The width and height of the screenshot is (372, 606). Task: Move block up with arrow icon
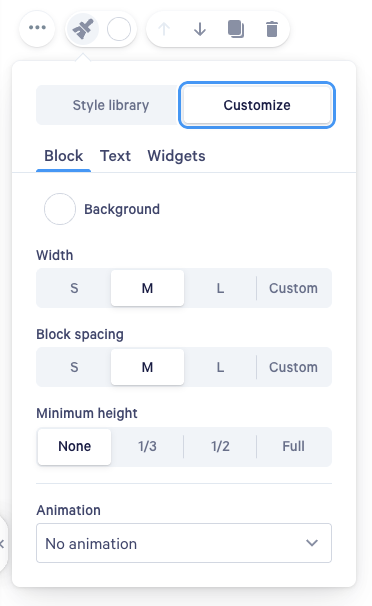pos(164,29)
